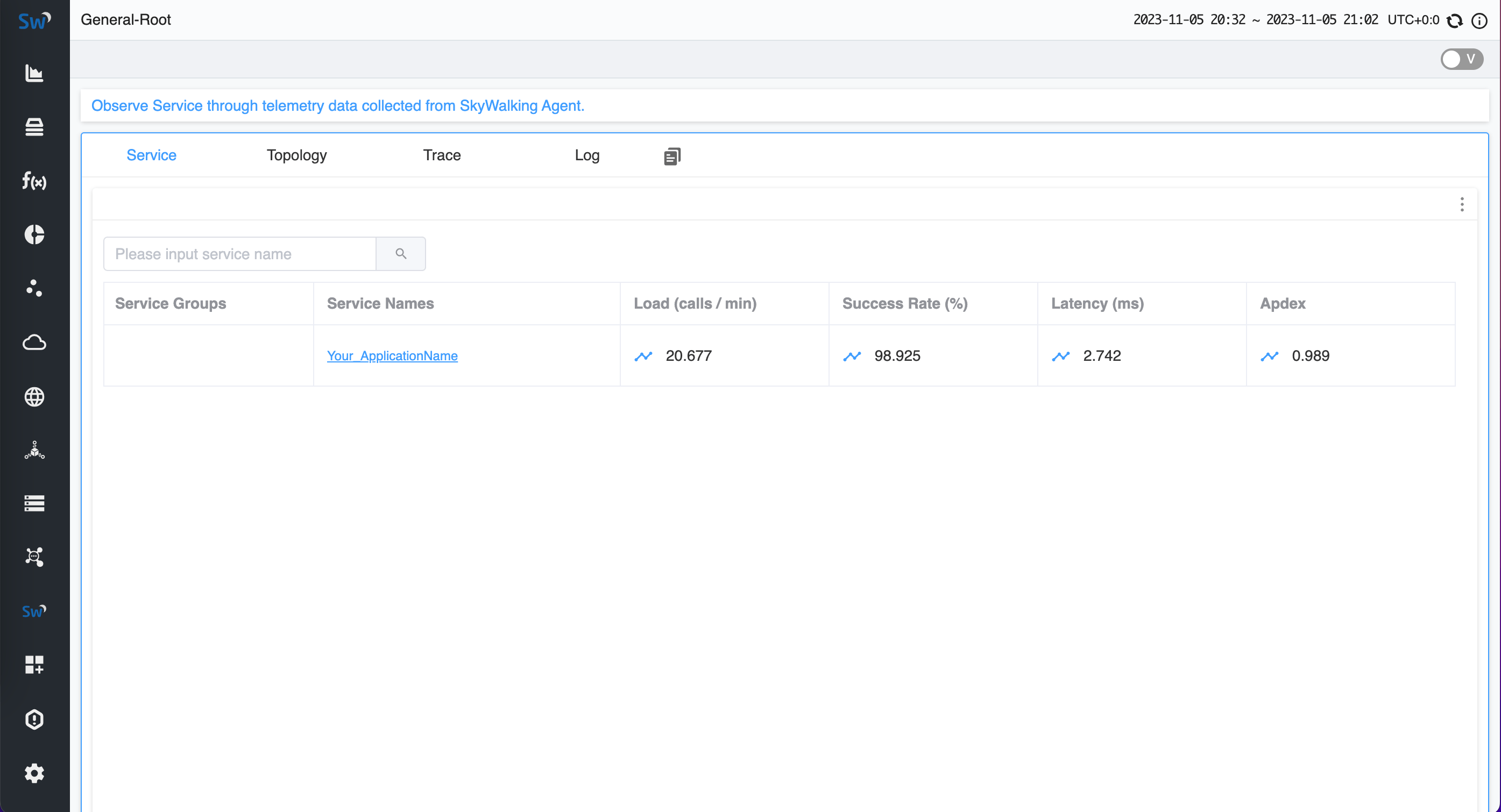
Task: Open the three-dot widget options menu
Action: coord(1462,204)
